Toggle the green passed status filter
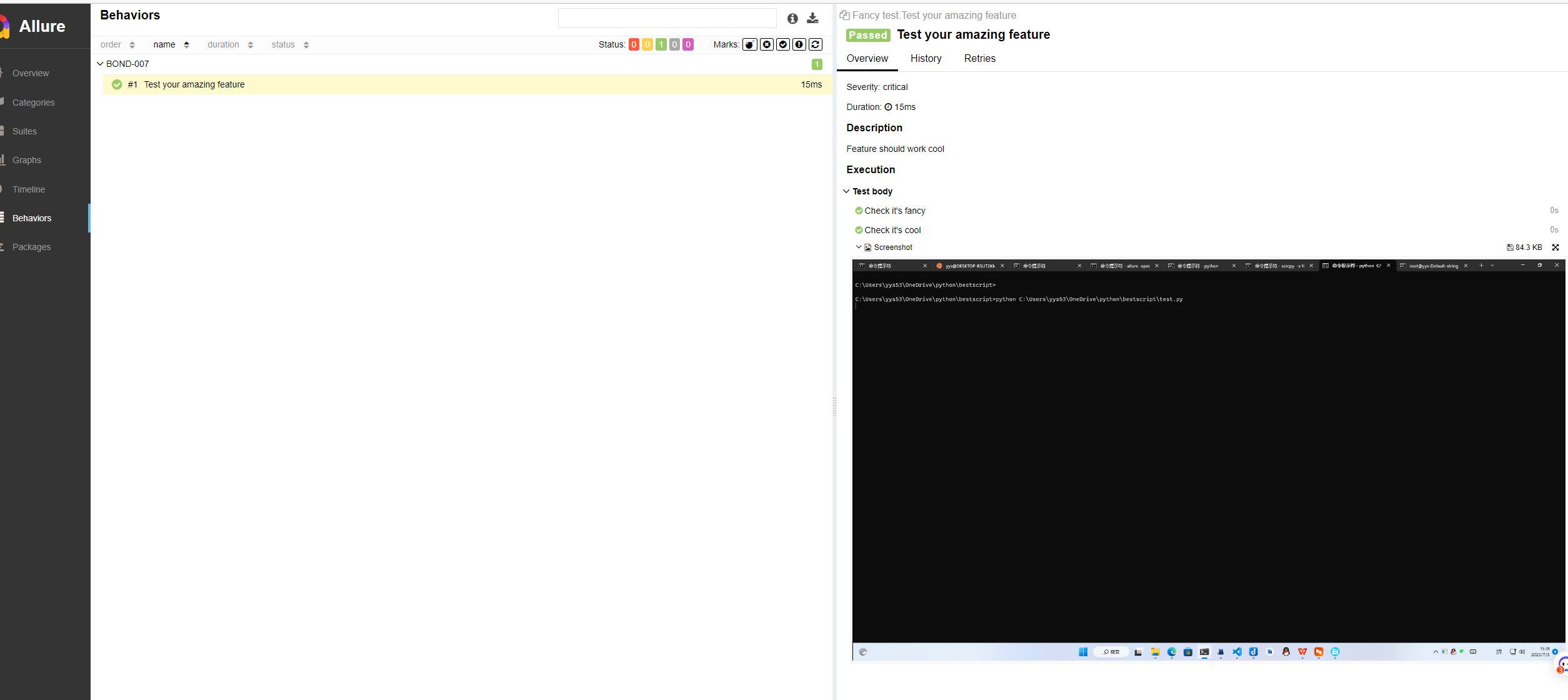This screenshot has height=700, width=1568. [661, 44]
